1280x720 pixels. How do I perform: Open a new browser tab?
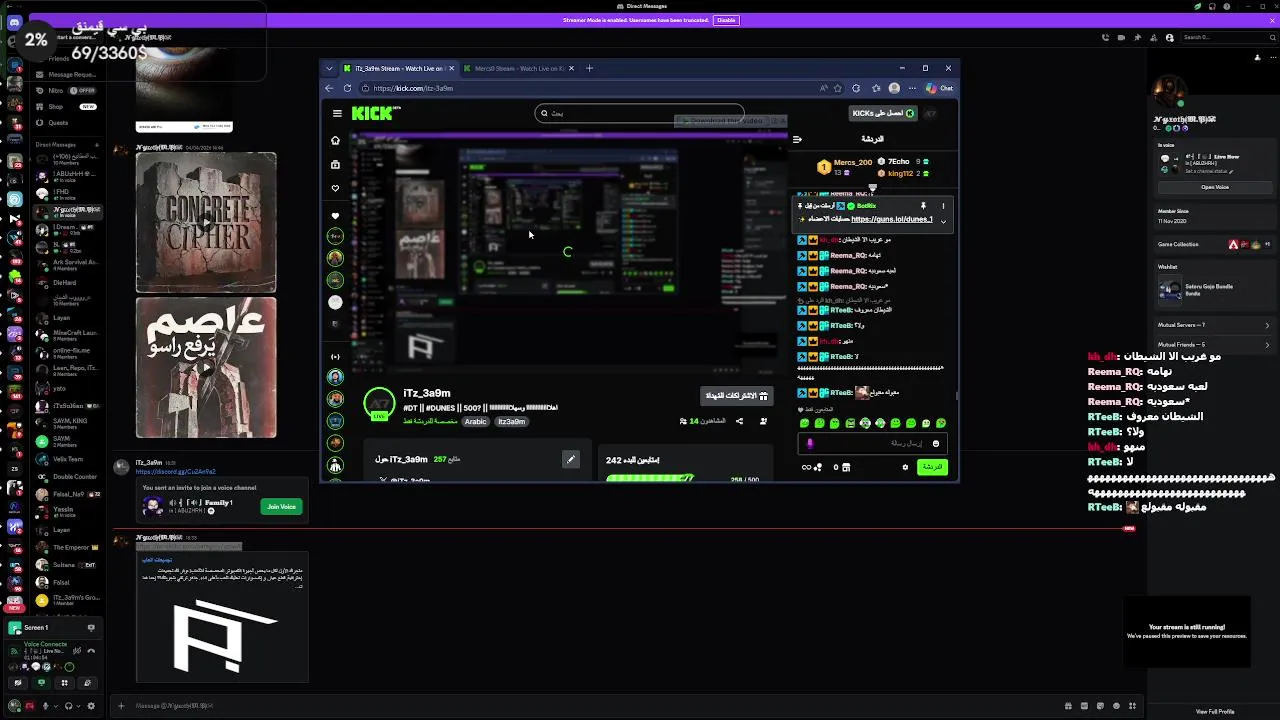click(589, 68)
